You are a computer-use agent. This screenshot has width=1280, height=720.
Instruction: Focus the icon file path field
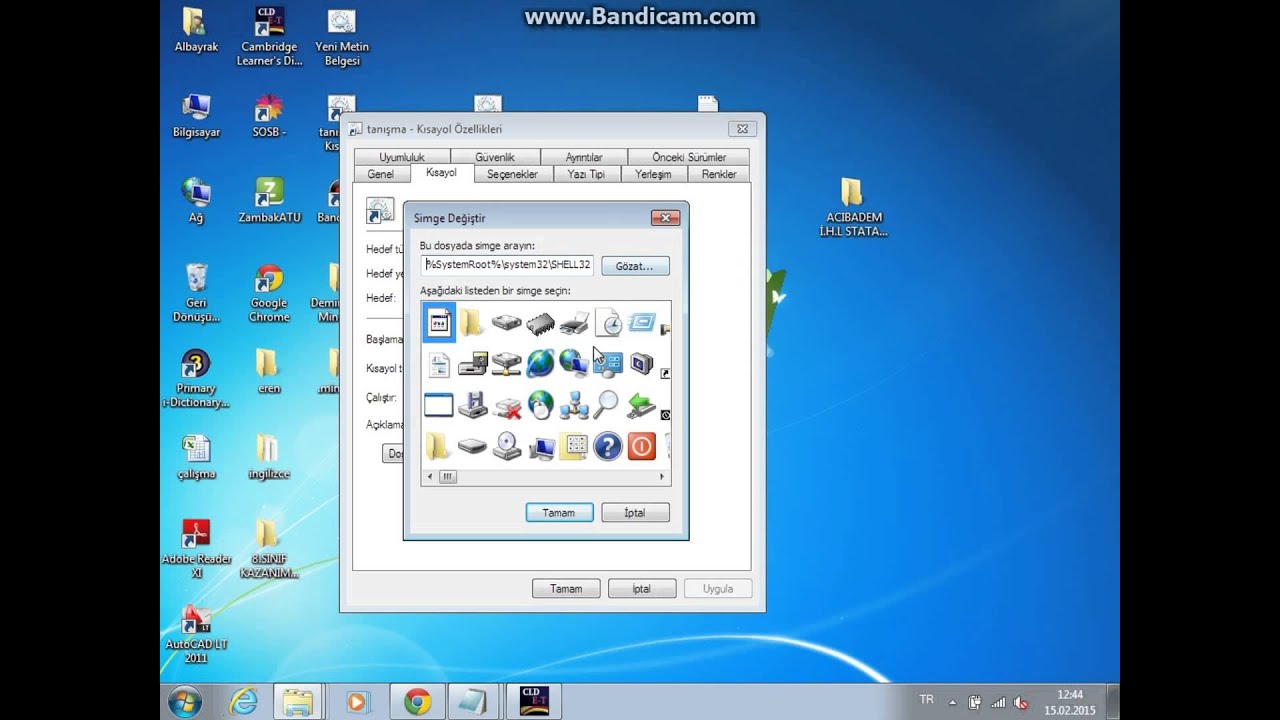[x=507, y=265]
